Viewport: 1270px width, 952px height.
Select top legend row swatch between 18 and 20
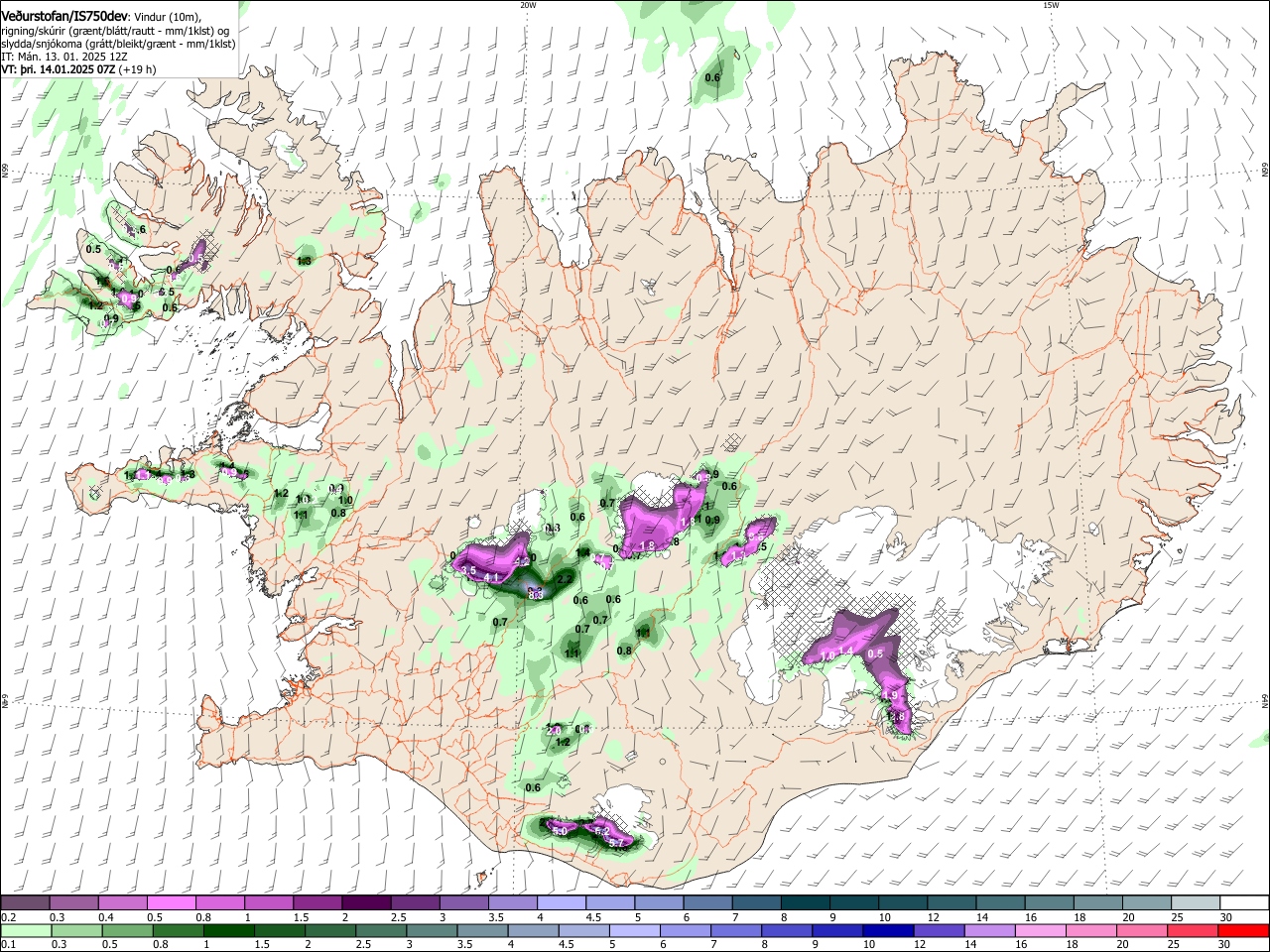click(1098, 902)
